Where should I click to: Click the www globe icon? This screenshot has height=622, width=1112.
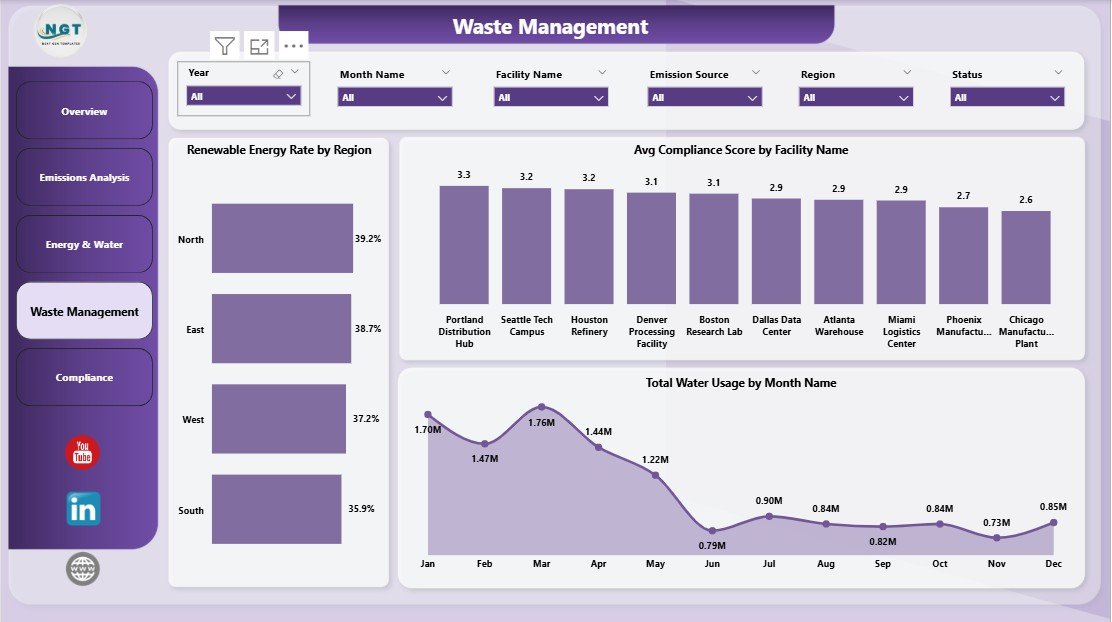tap(83, 568)
